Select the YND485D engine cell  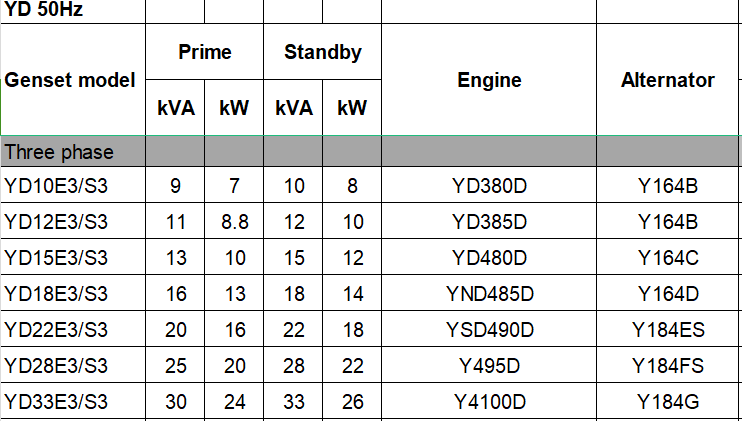(489, 293)
